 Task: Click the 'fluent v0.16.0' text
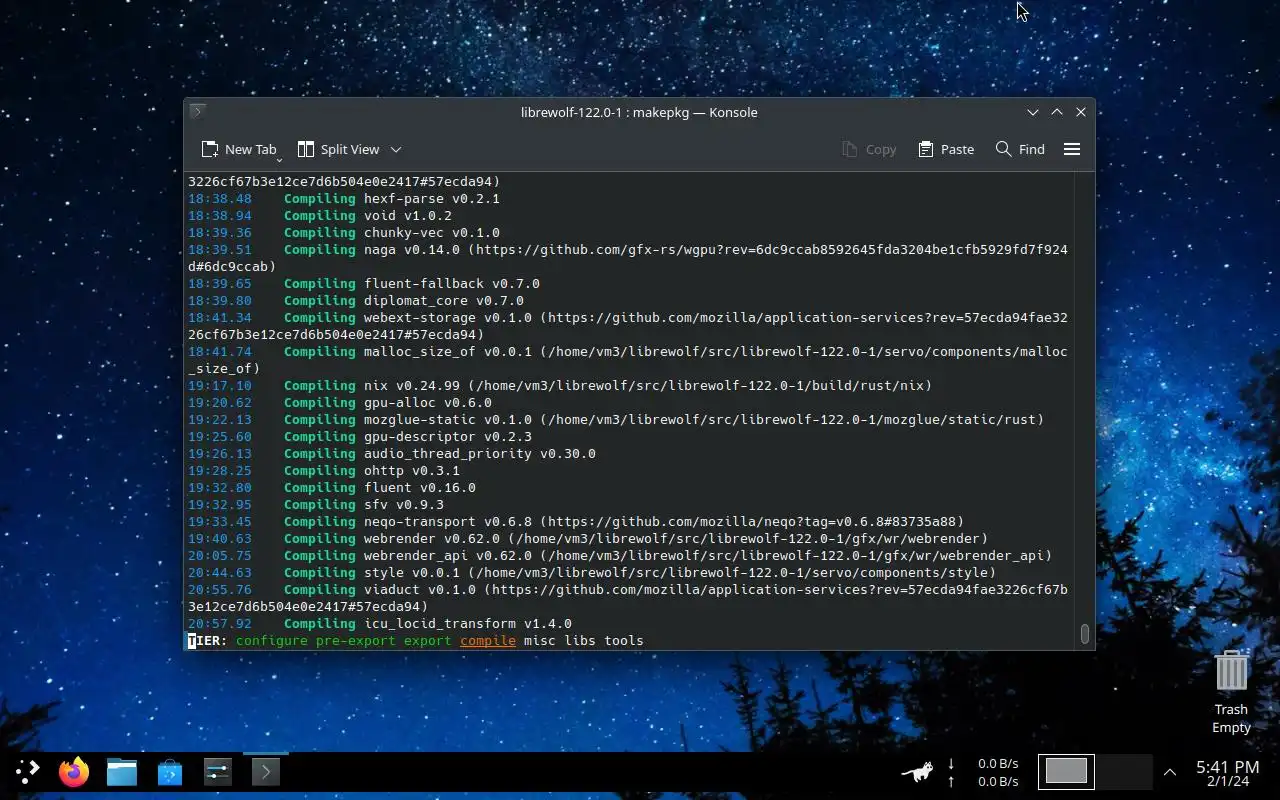420,488
